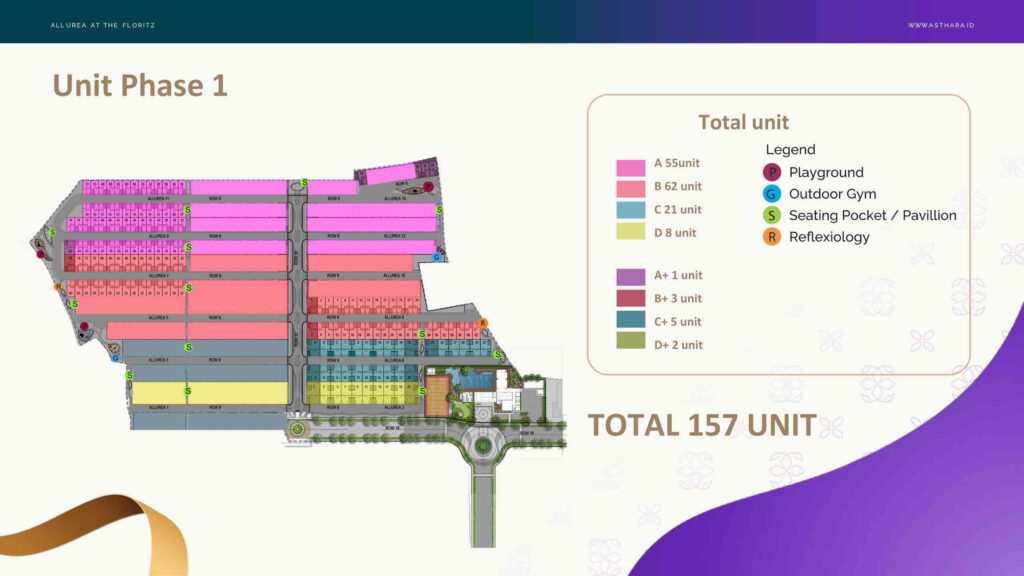This screenshot has width=1024, height=576.
Task: Open the WWW.ASTHARA.ID website link
Action: 940,25
